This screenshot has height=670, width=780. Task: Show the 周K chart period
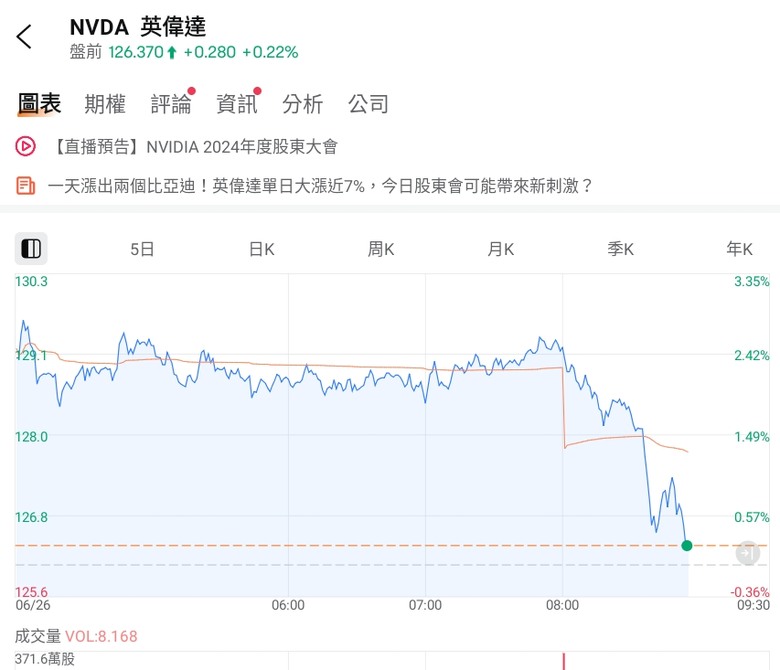click(x=381, y=249)
